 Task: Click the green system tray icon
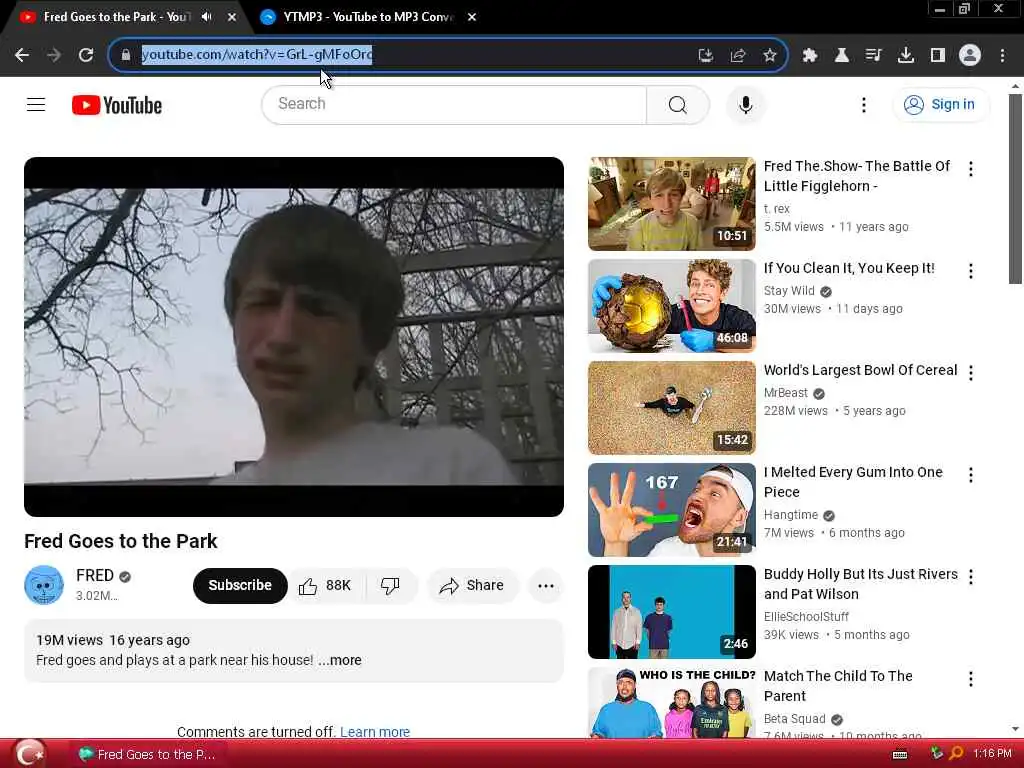936,754
